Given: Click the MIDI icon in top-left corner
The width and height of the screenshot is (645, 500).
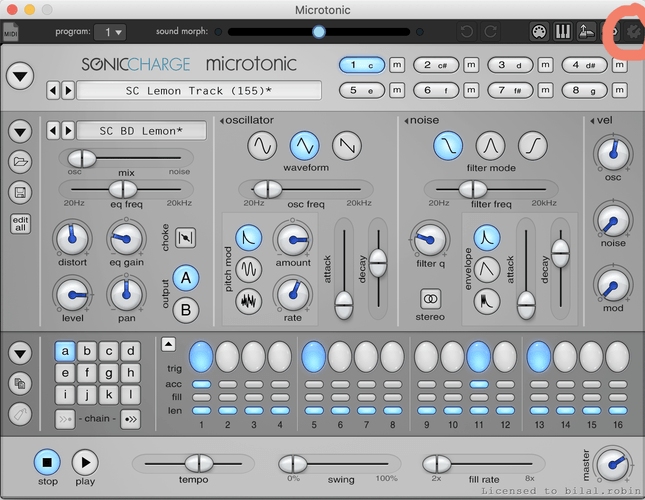Looking at the screenshot, I should click(10, 32).
